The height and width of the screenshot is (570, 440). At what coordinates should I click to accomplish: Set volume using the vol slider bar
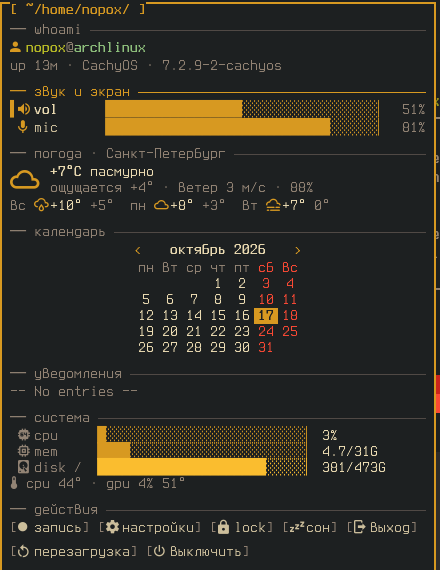click(x=242, y=109)
